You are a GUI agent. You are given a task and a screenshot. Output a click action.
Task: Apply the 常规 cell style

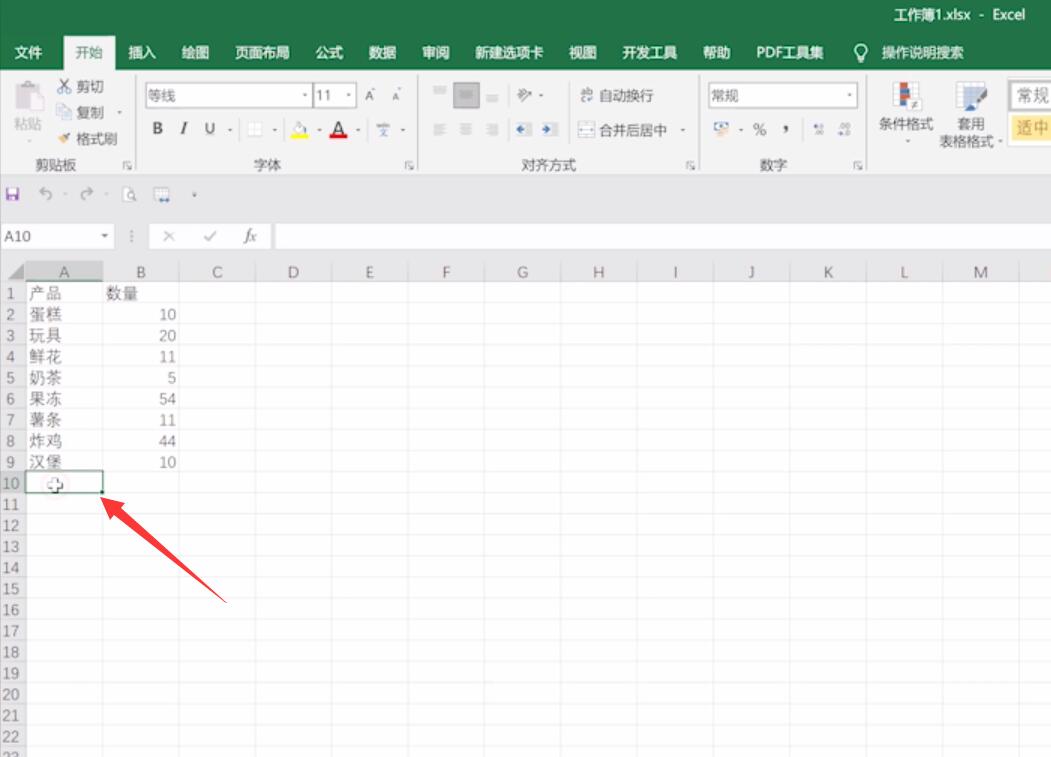point(1031,95)
